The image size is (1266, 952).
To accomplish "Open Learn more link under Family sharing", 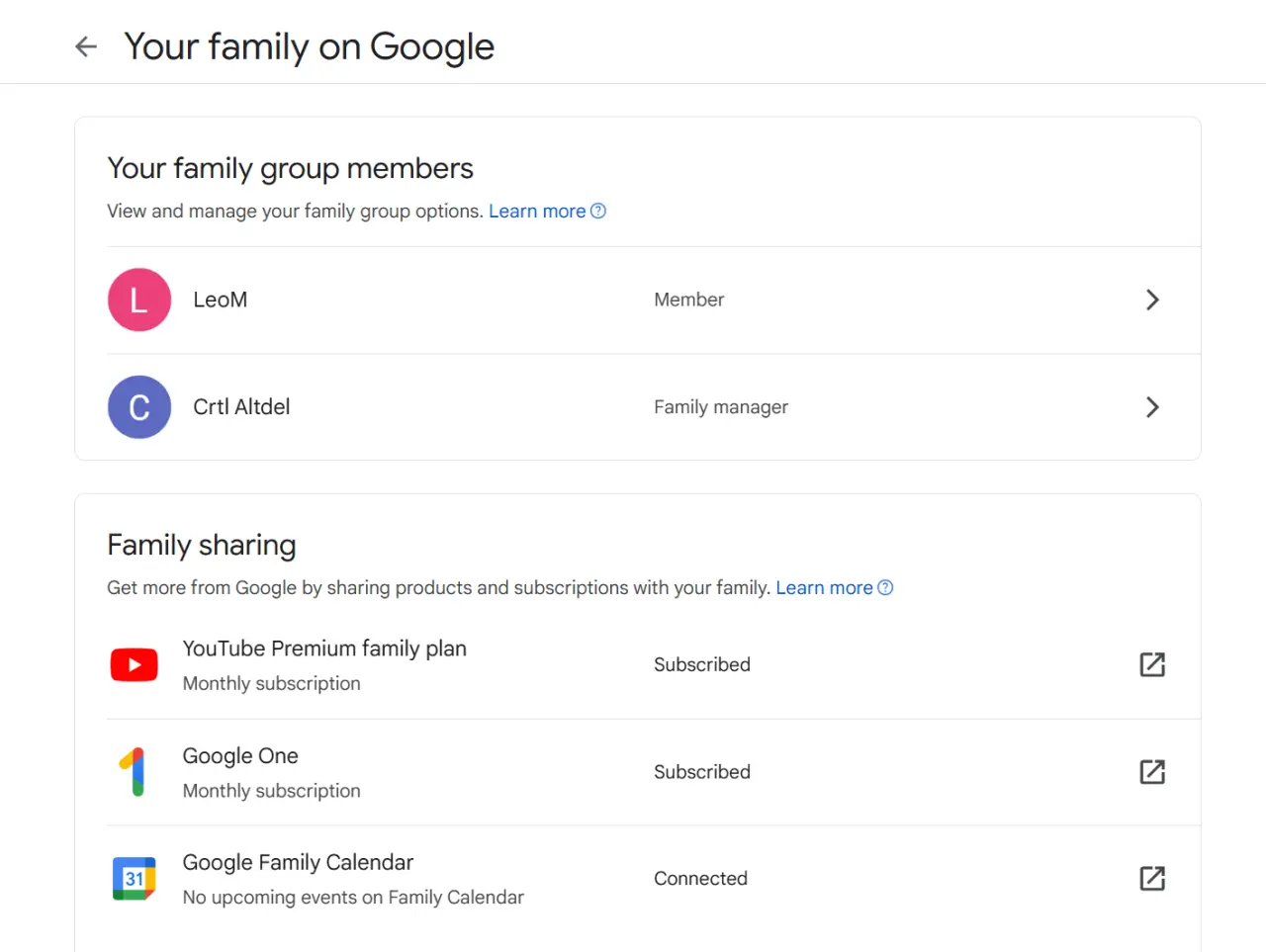I will point(824,588).
